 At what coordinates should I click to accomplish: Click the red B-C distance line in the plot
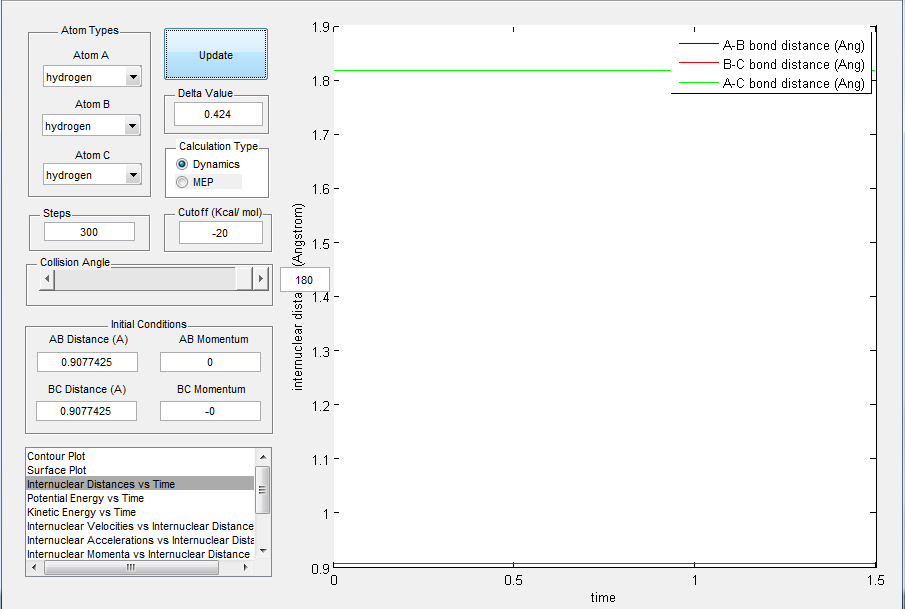click(x=605, y=563)
